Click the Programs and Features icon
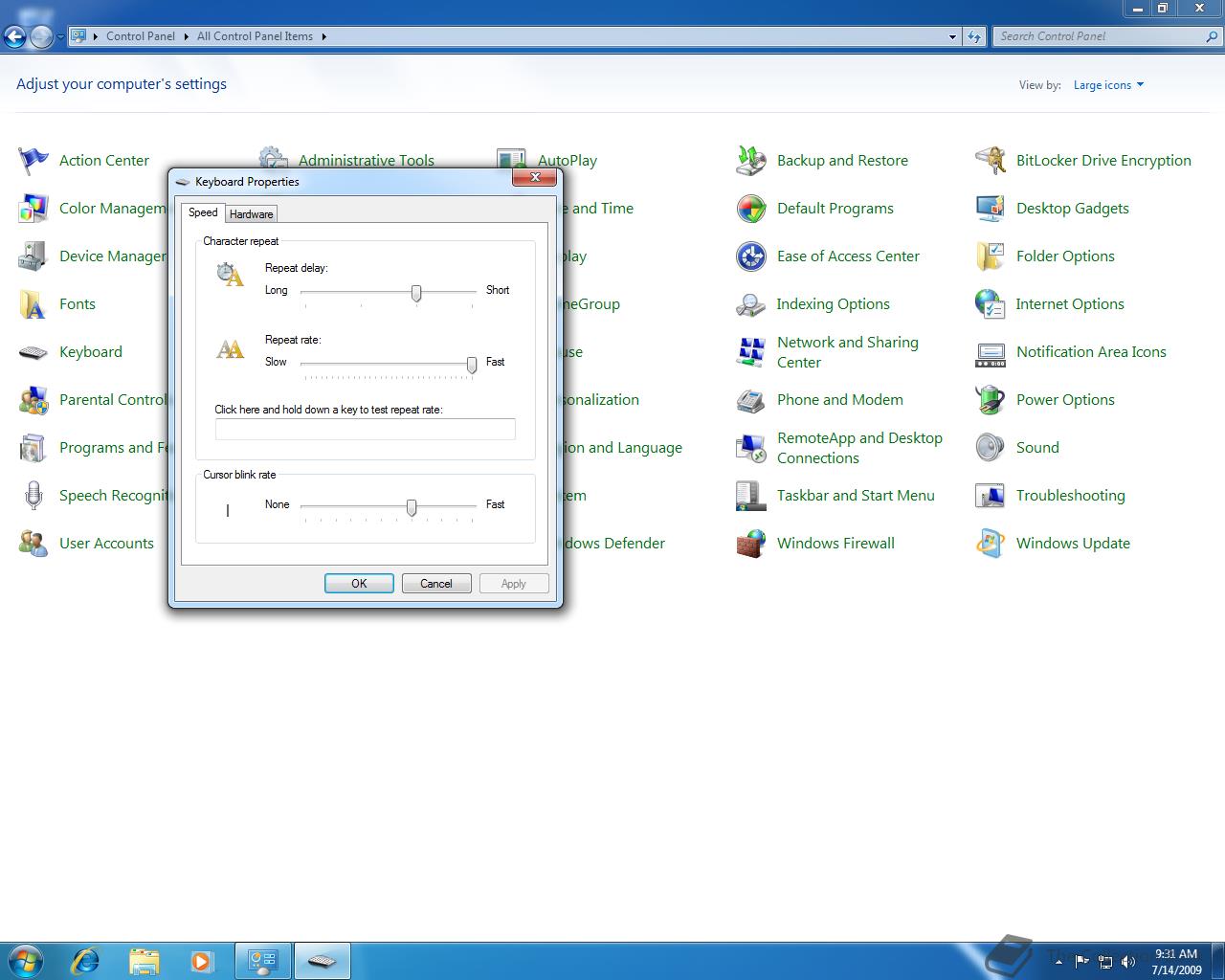This screenshot has height=980, width=1225. point(33,448)
